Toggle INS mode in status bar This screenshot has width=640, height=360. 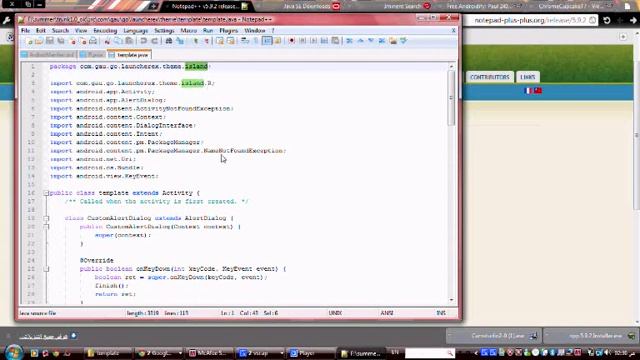pyautogui.click(x=441, y=313)
